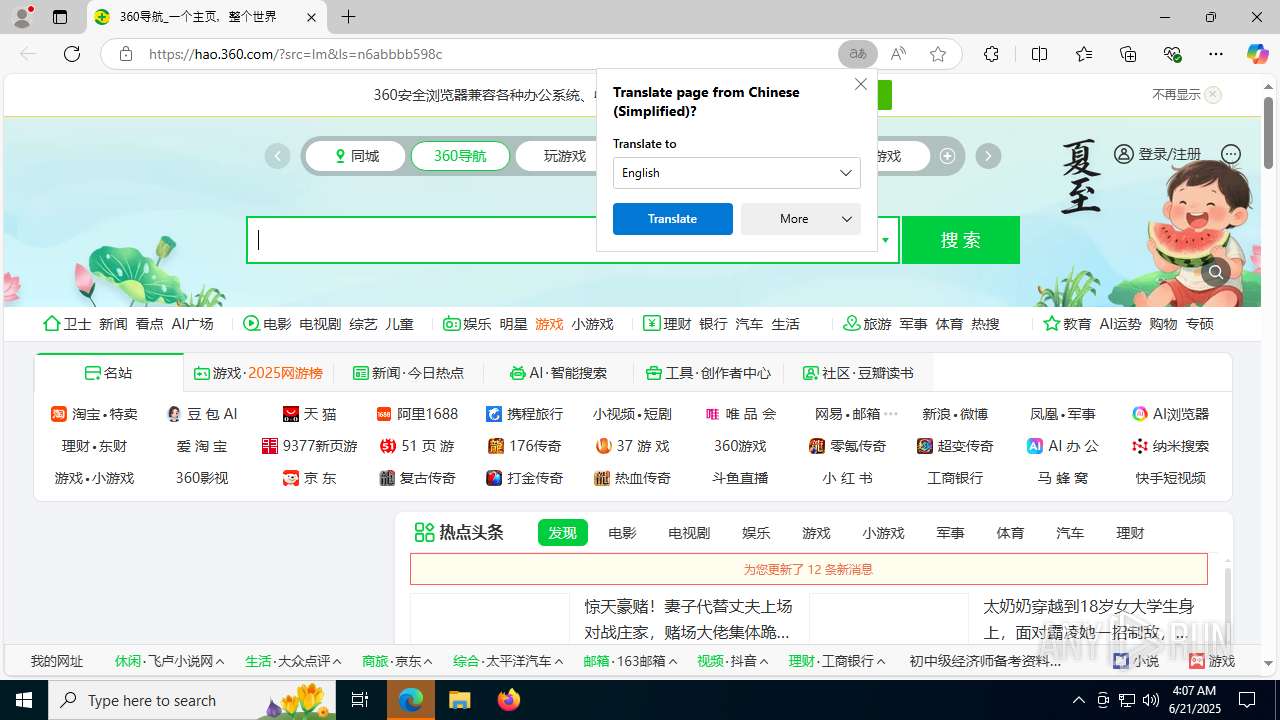Switch to 新闻·今日热点 tab
1280x720 pixels.
408,373
